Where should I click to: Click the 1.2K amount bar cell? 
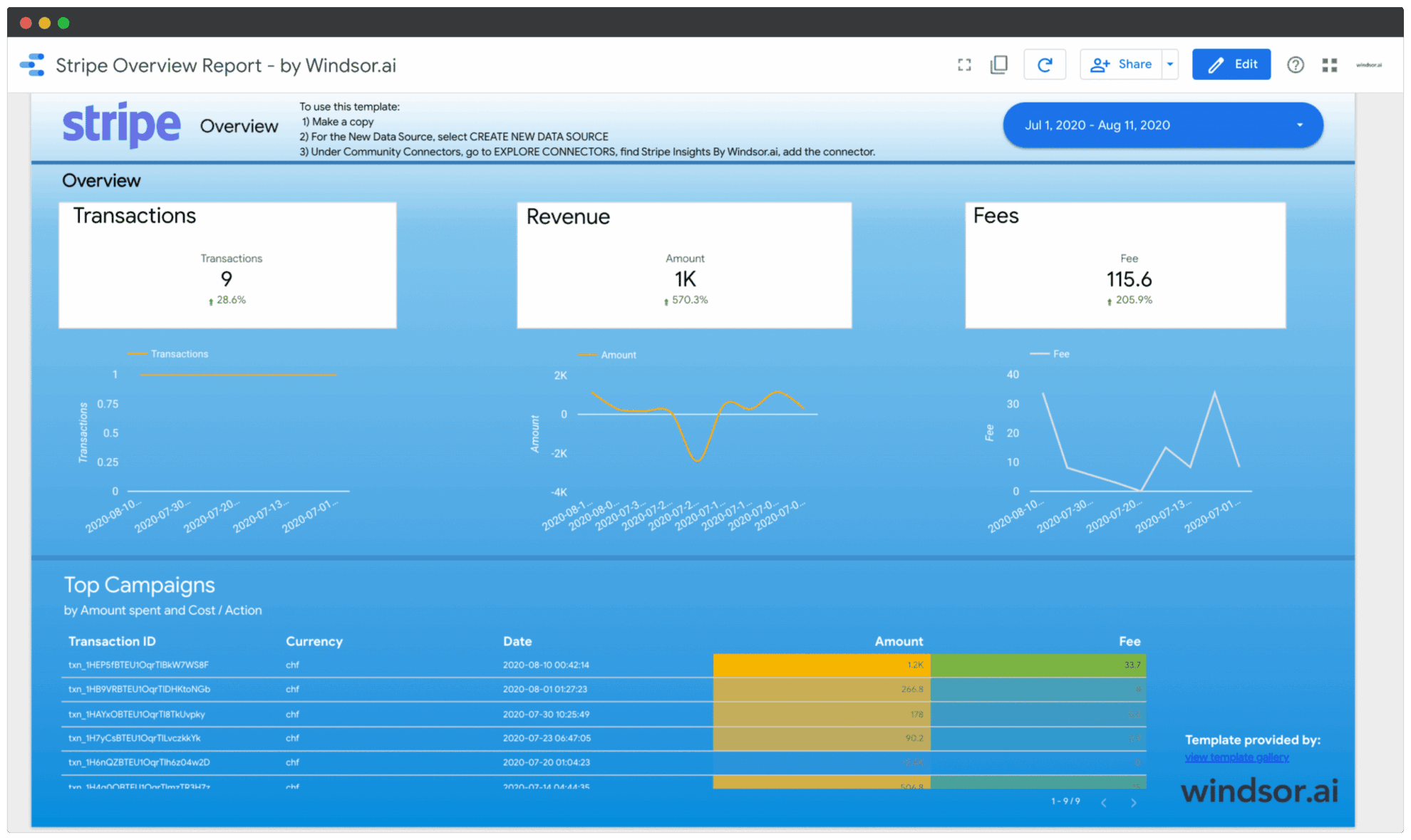point(822,665)
